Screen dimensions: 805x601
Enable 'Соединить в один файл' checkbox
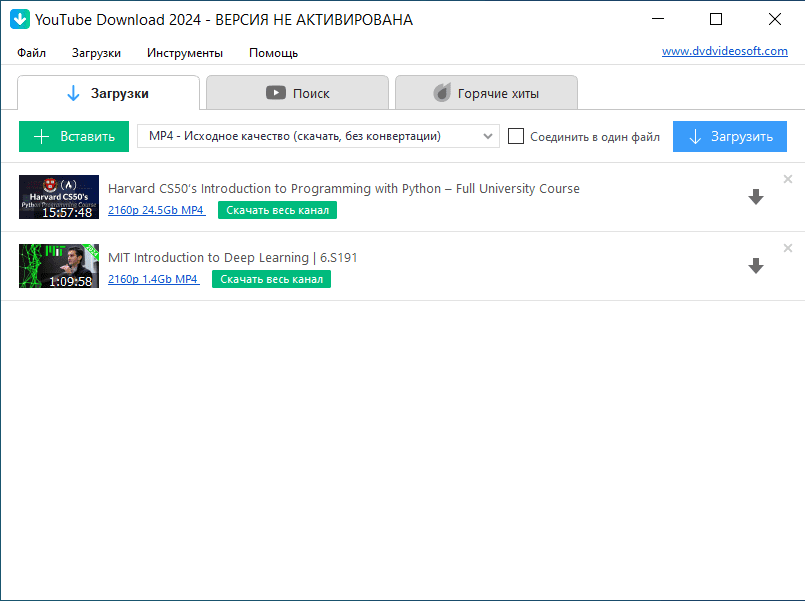pos(515,136)
